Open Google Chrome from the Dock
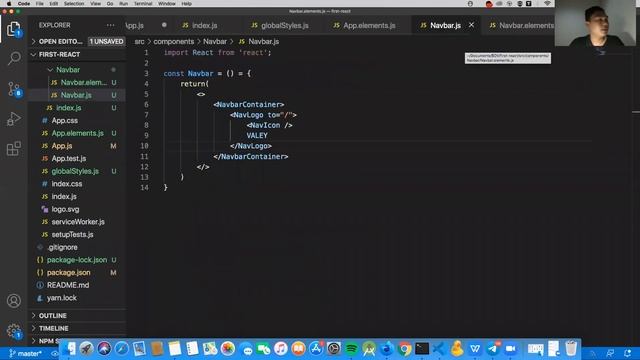 [x=404, y=349]
